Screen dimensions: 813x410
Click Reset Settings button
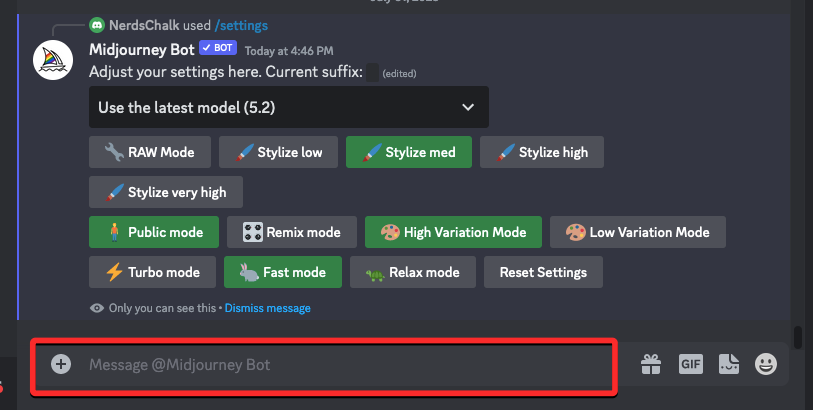543,272
